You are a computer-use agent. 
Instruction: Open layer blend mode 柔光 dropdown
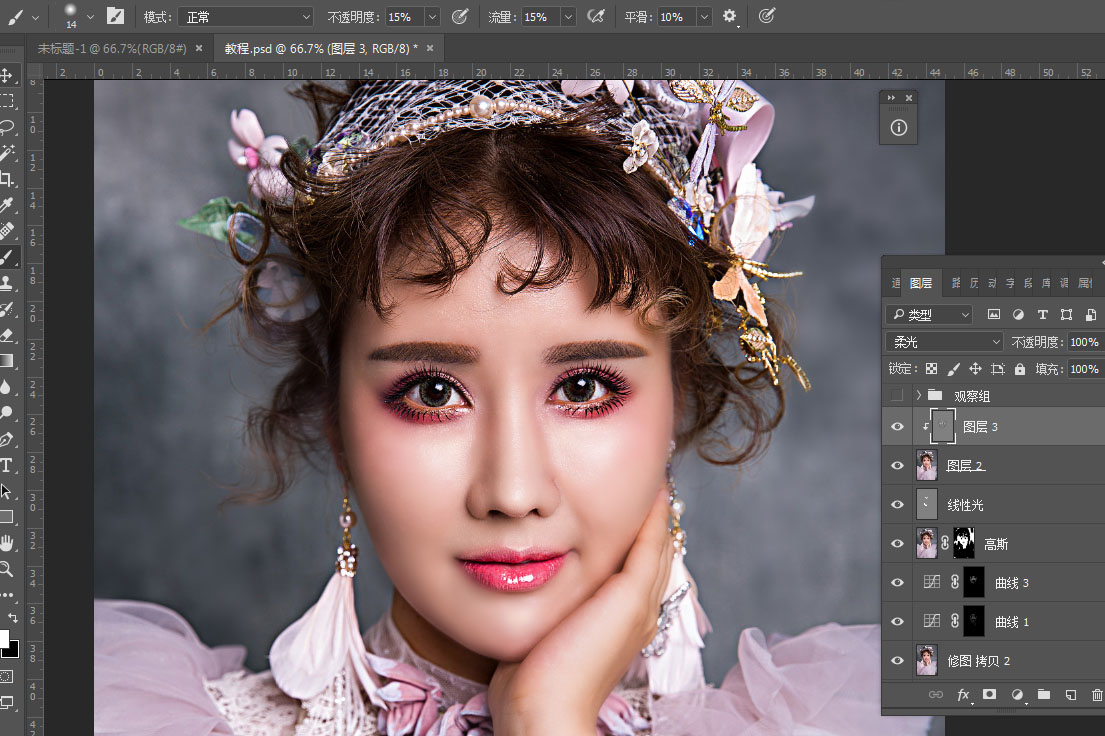pyautogui.click(x=944, y=342)
